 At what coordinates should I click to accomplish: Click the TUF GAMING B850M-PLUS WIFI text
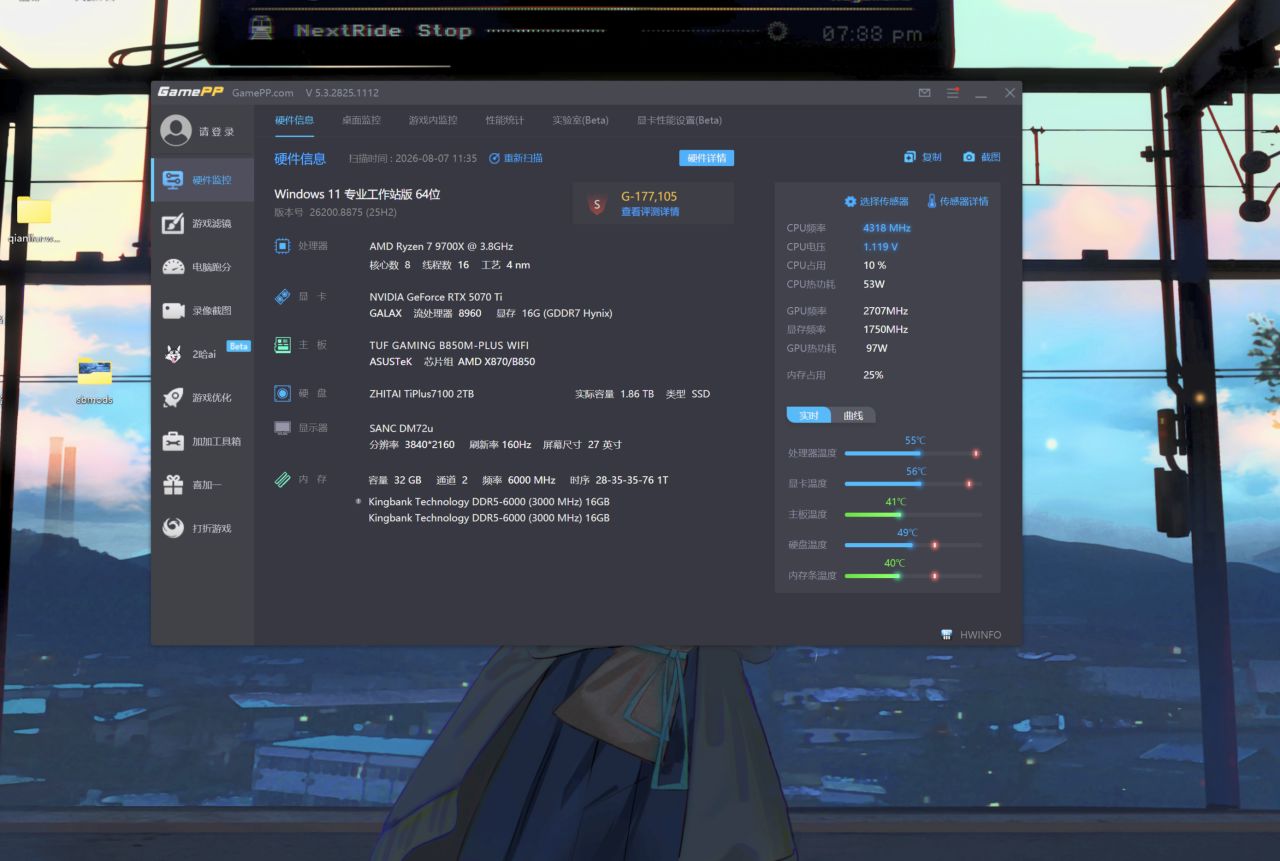(449, 345)
